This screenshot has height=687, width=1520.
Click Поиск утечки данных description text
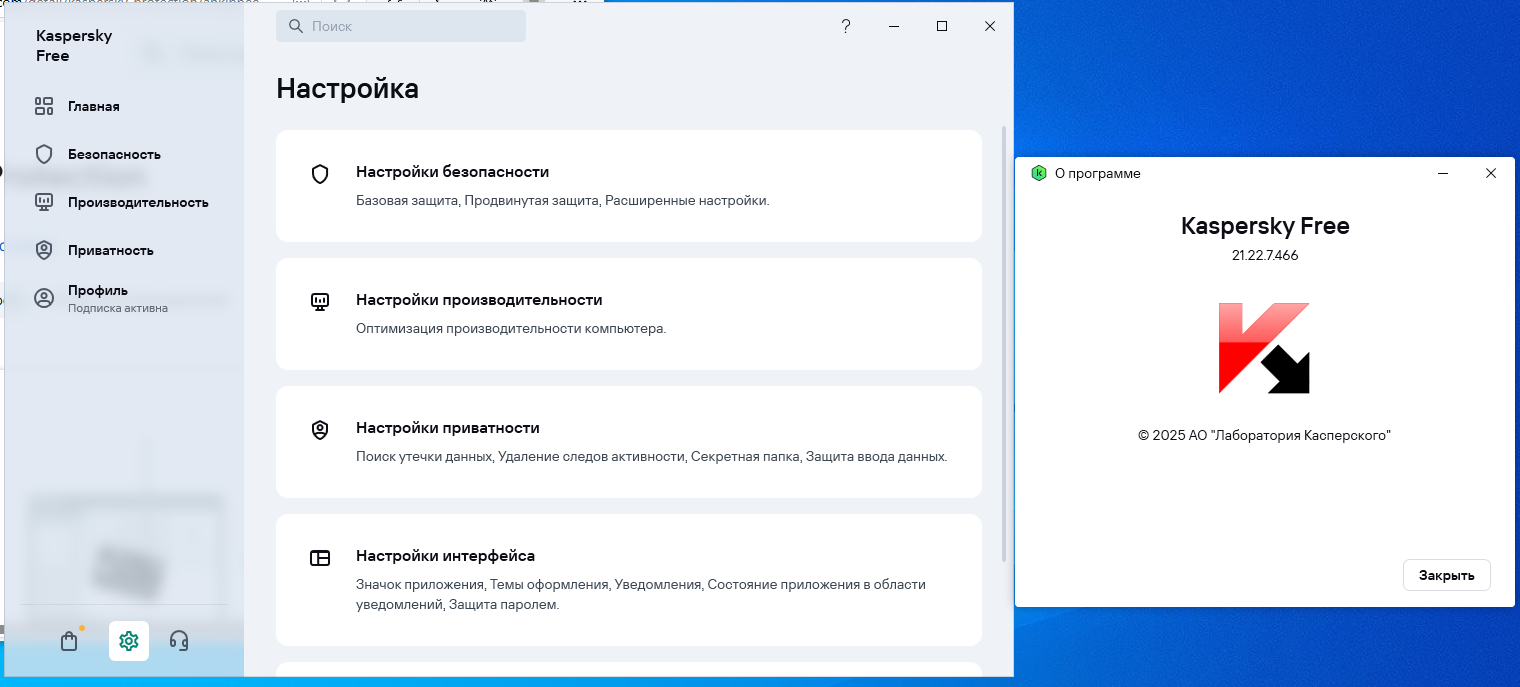(x=652, y=456)
